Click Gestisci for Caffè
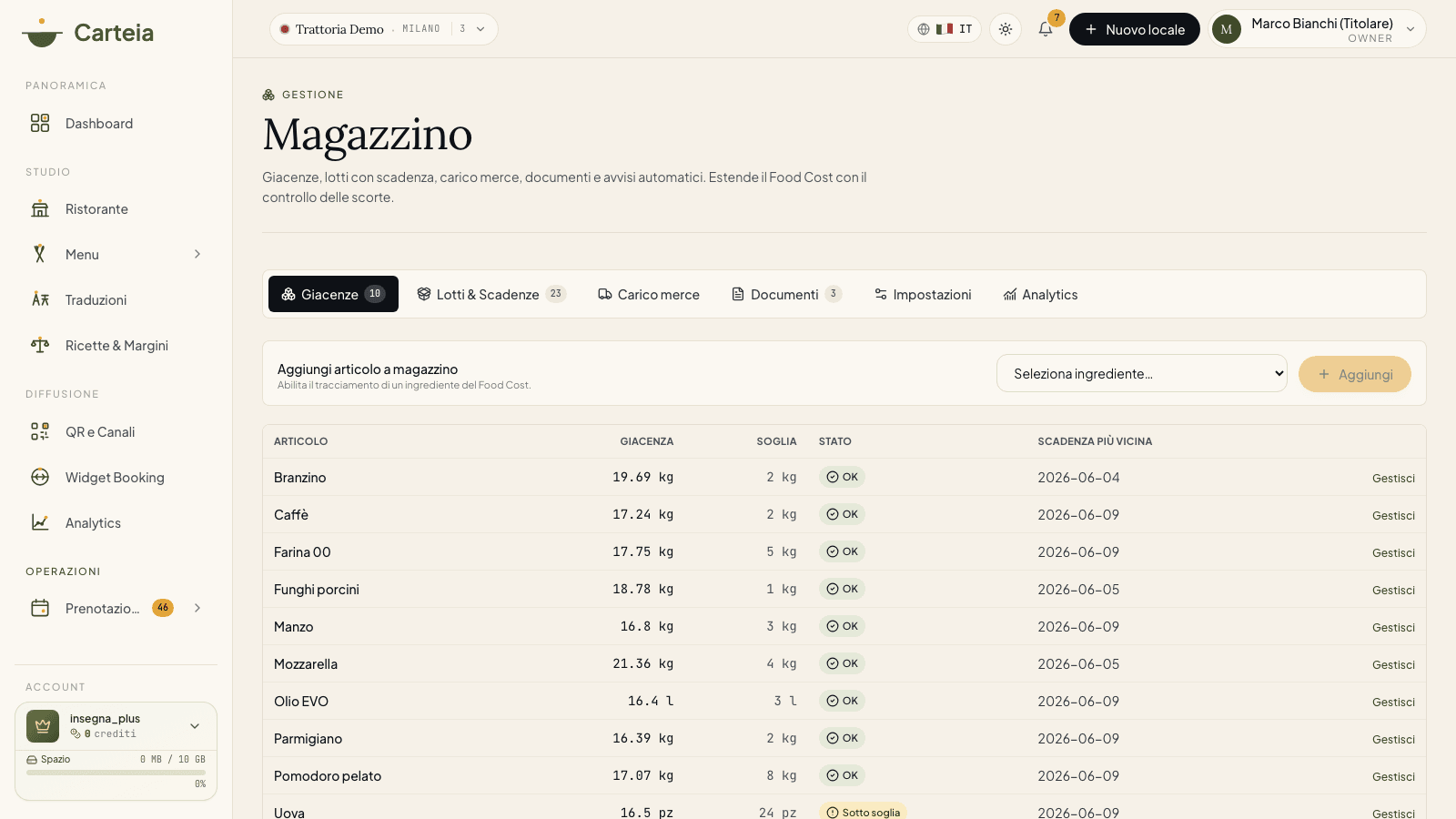 [x=1393, y=515]
